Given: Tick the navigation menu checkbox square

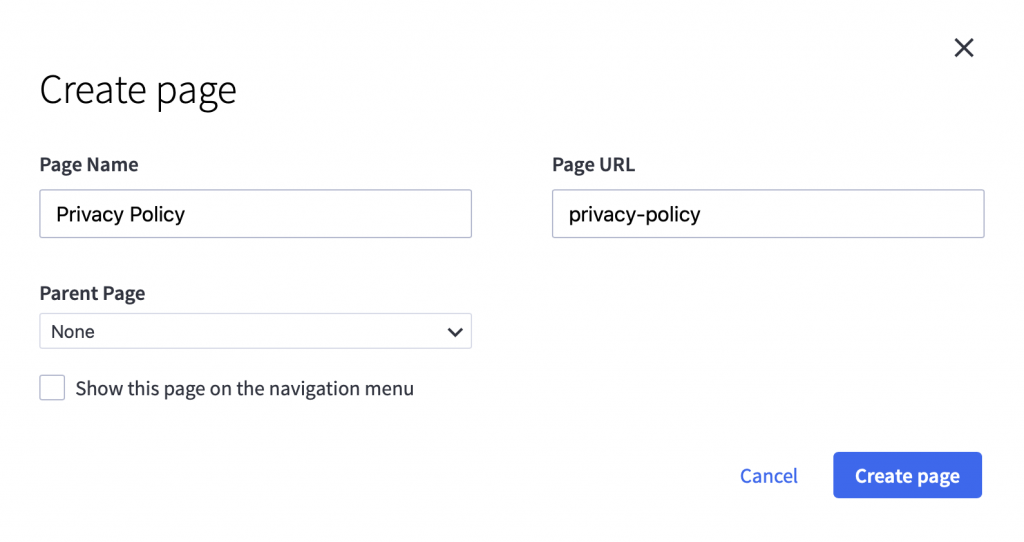Looking at the screenshot, I should [52, 388].
